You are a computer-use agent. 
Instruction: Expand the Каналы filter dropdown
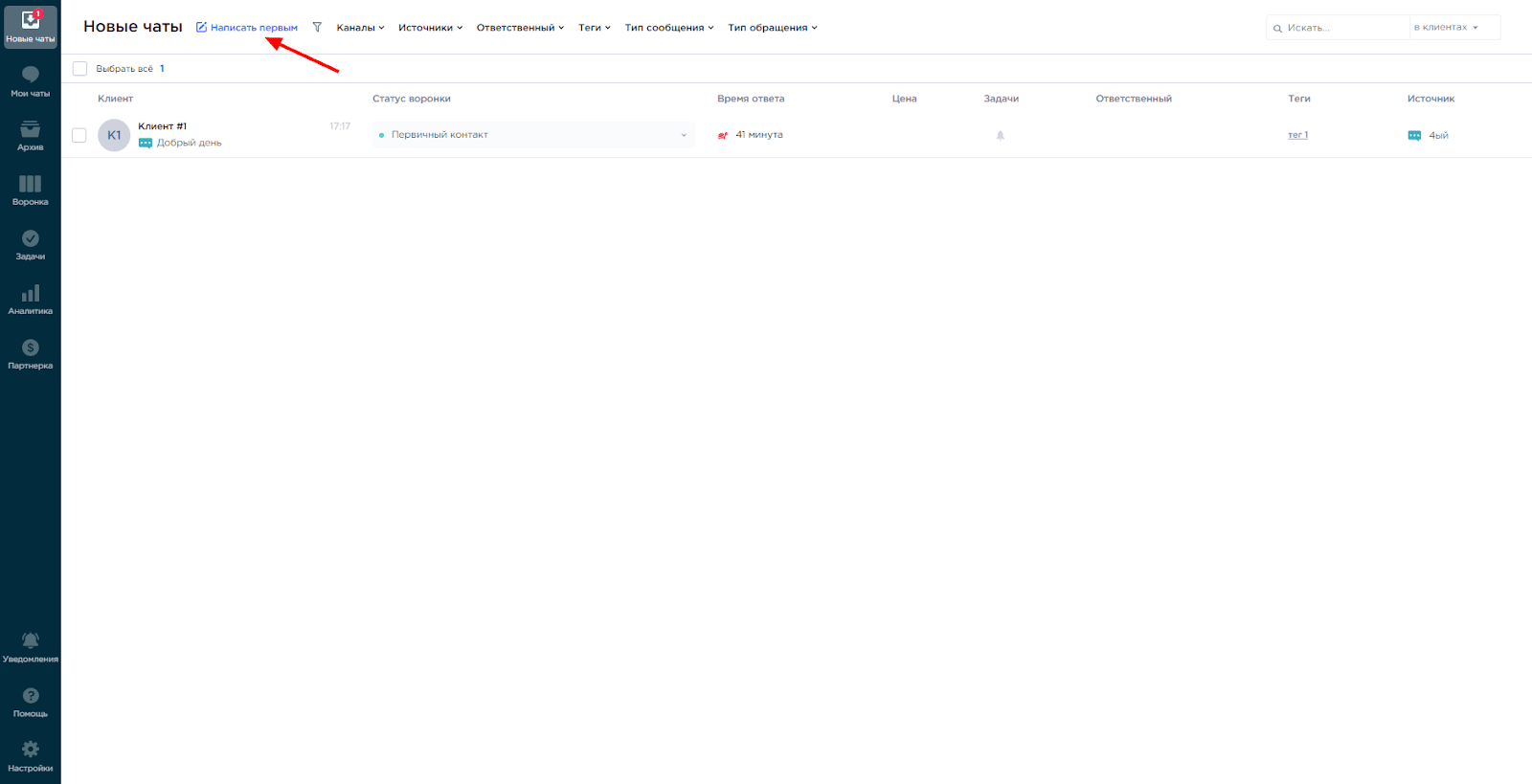360,28
